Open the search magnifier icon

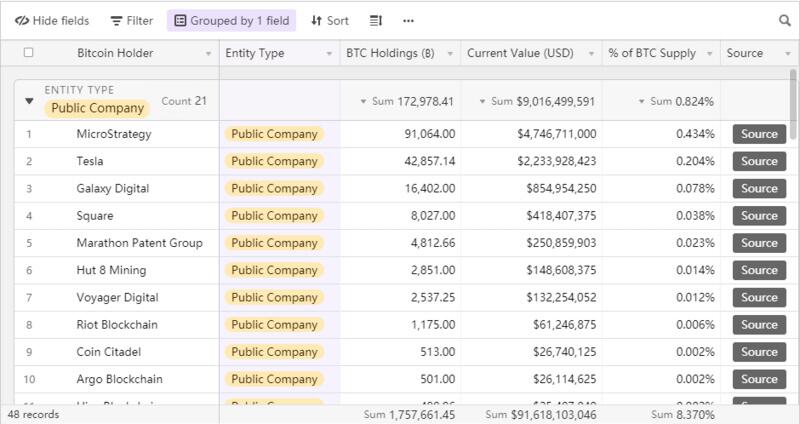(785, 20)
